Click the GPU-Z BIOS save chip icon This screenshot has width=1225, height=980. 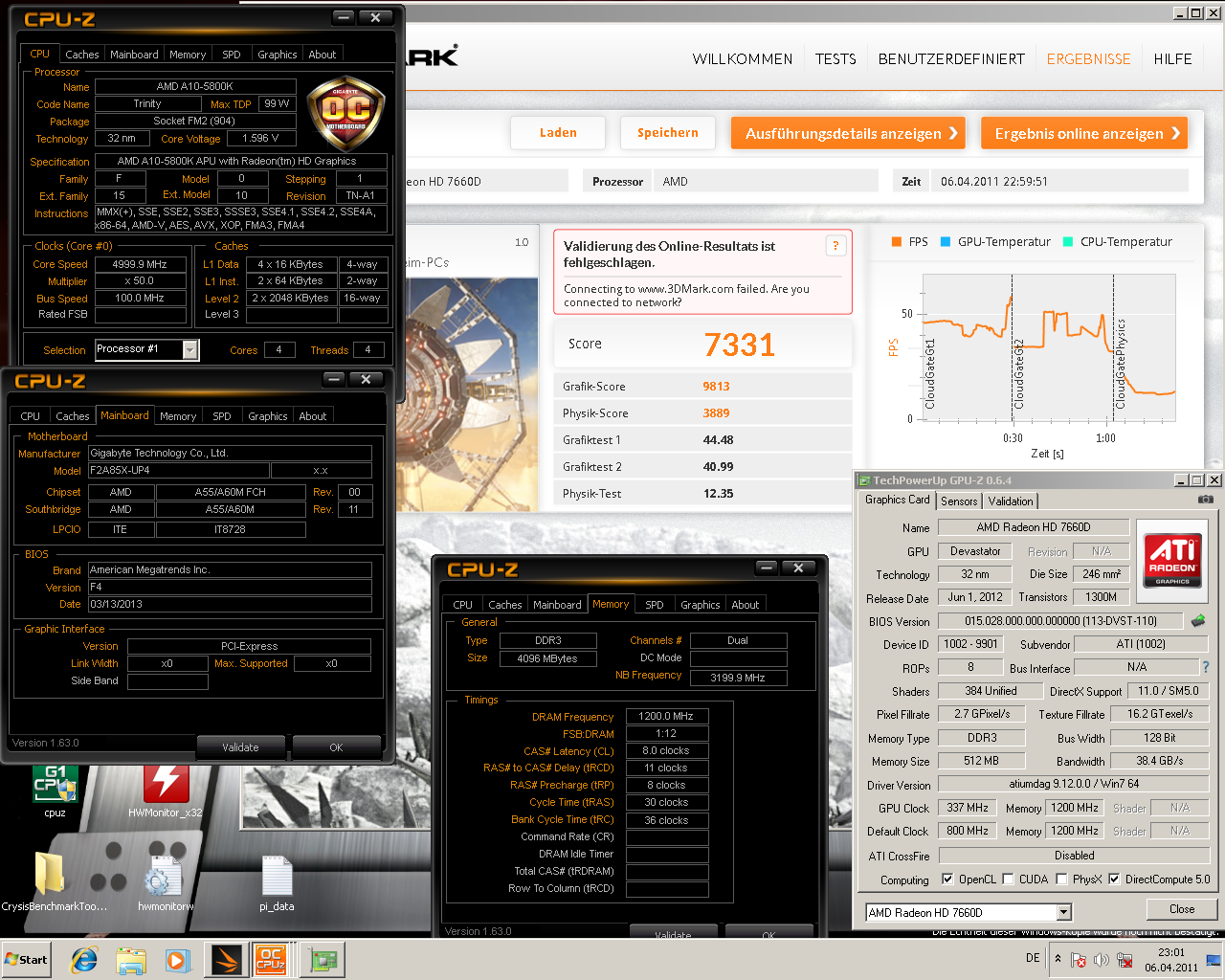tap(1198, 621)
